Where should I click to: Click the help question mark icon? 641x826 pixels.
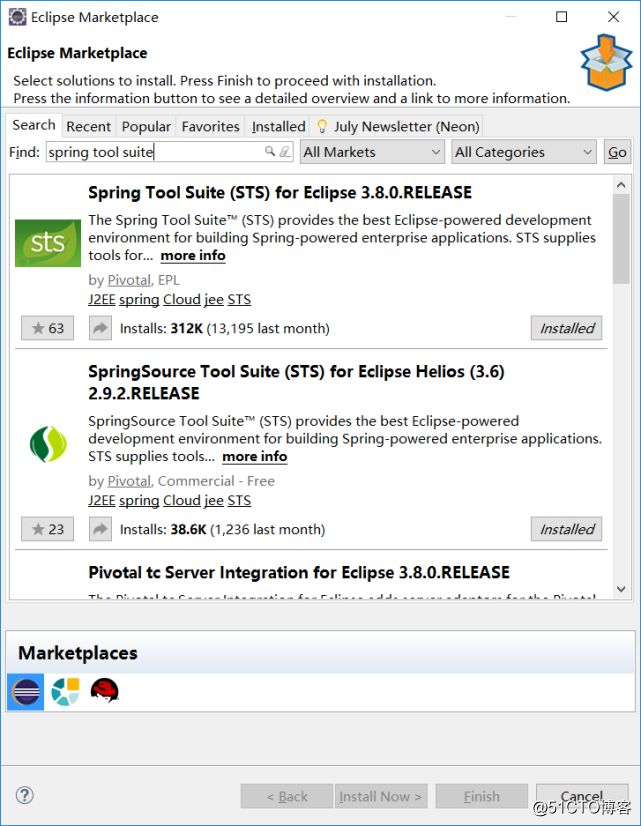pyautogui.click(x=25, y=795)
